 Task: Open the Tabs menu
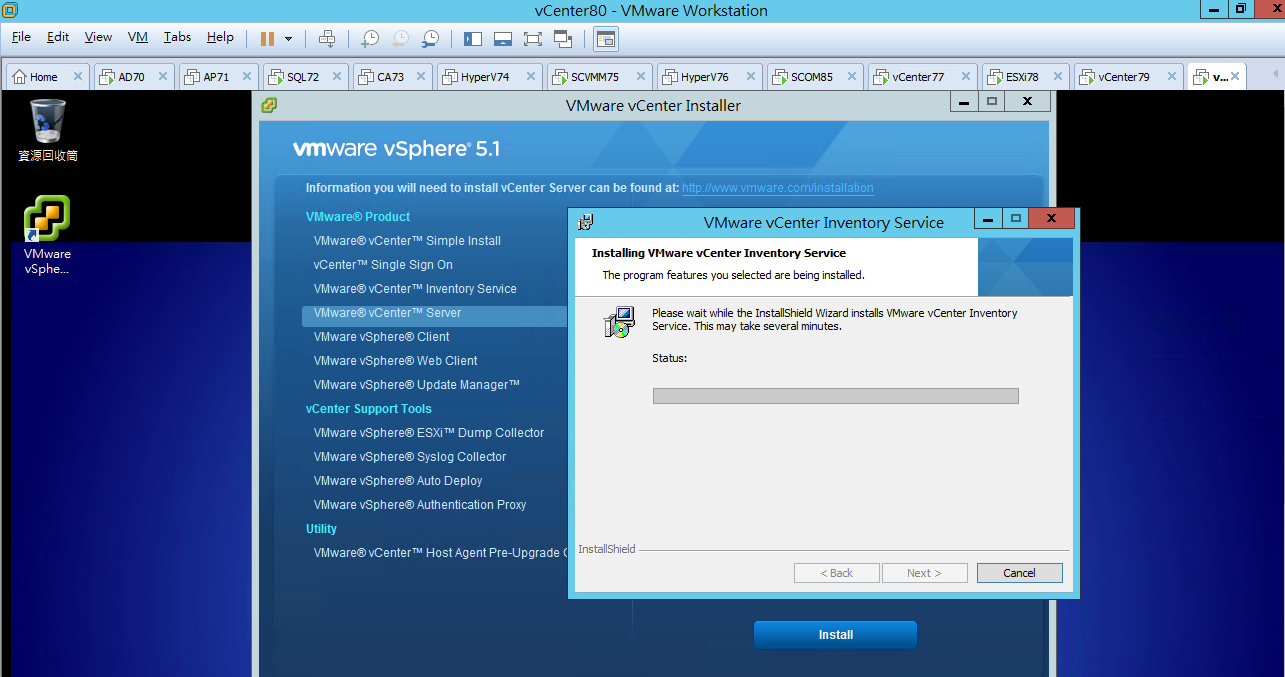pyautogui.click(x=177, y=37)
